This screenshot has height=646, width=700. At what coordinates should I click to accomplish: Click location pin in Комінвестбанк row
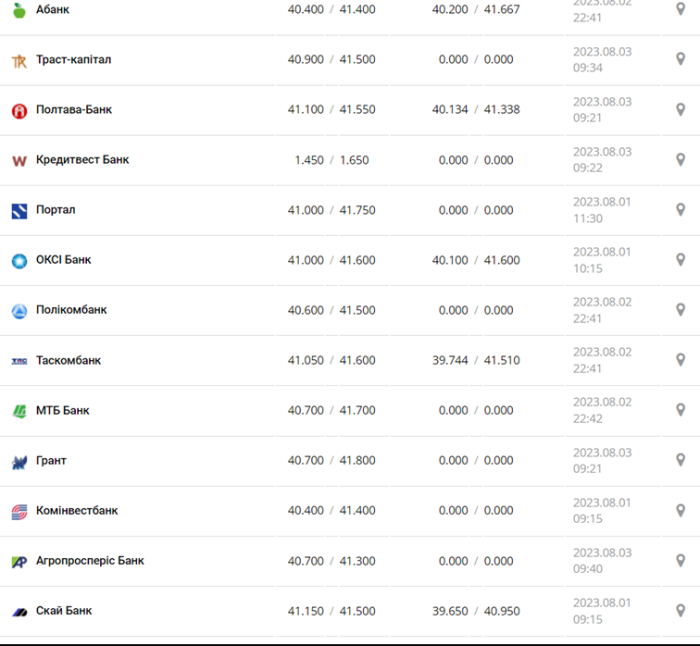coord(680,510)
